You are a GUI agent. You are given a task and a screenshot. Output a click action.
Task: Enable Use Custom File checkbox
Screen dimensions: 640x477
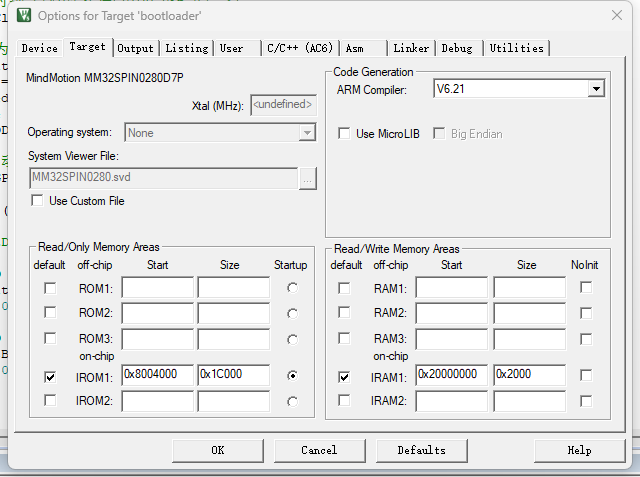pyautogui.click(x=37, y=200)
